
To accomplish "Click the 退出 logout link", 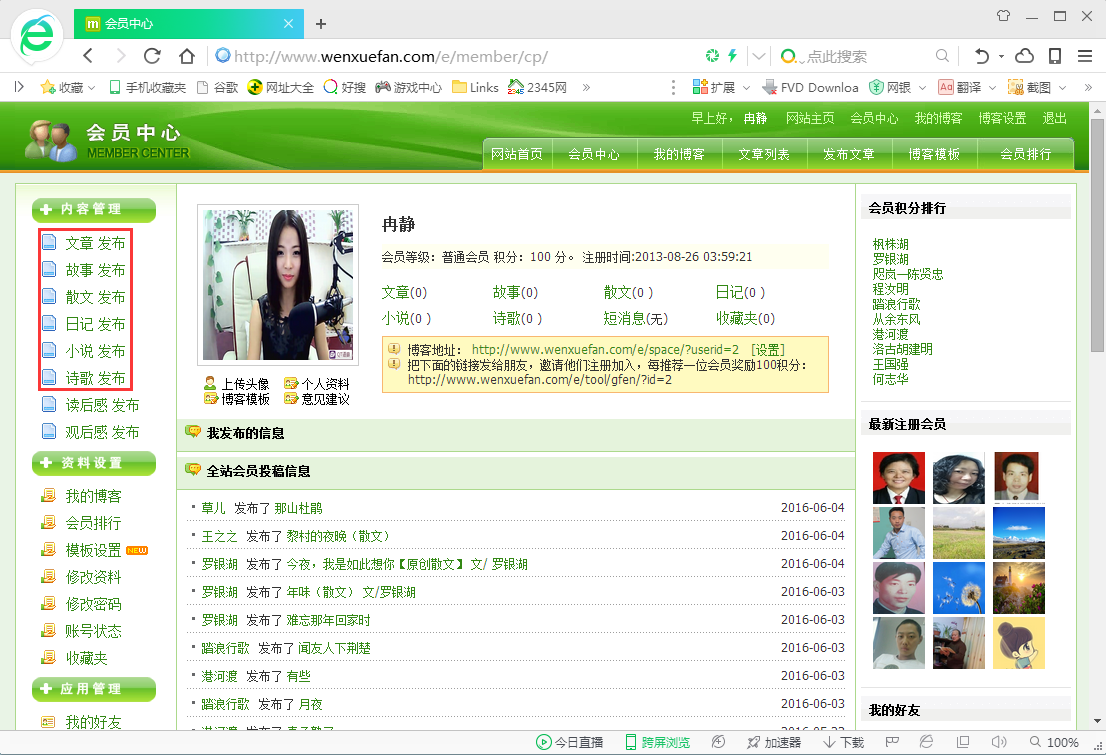I will click(1054, 118).
